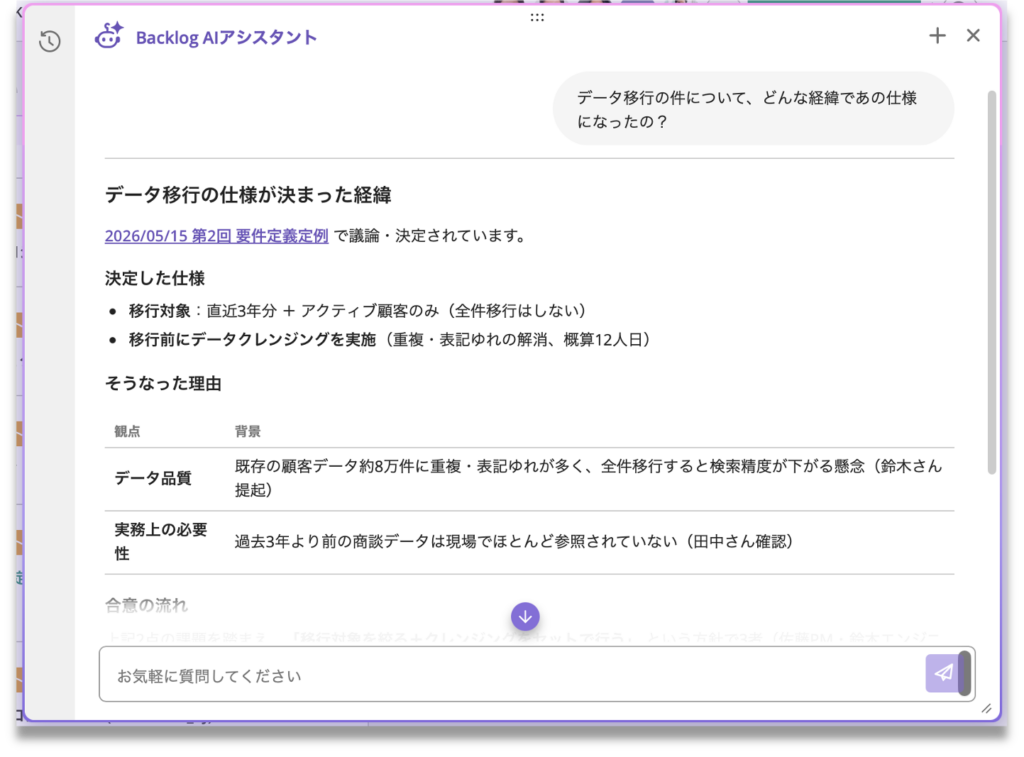1024x757 pixels.
Task: Open 2026/05/15 第2回 要件定義定例 link
Action: [216, 236]
